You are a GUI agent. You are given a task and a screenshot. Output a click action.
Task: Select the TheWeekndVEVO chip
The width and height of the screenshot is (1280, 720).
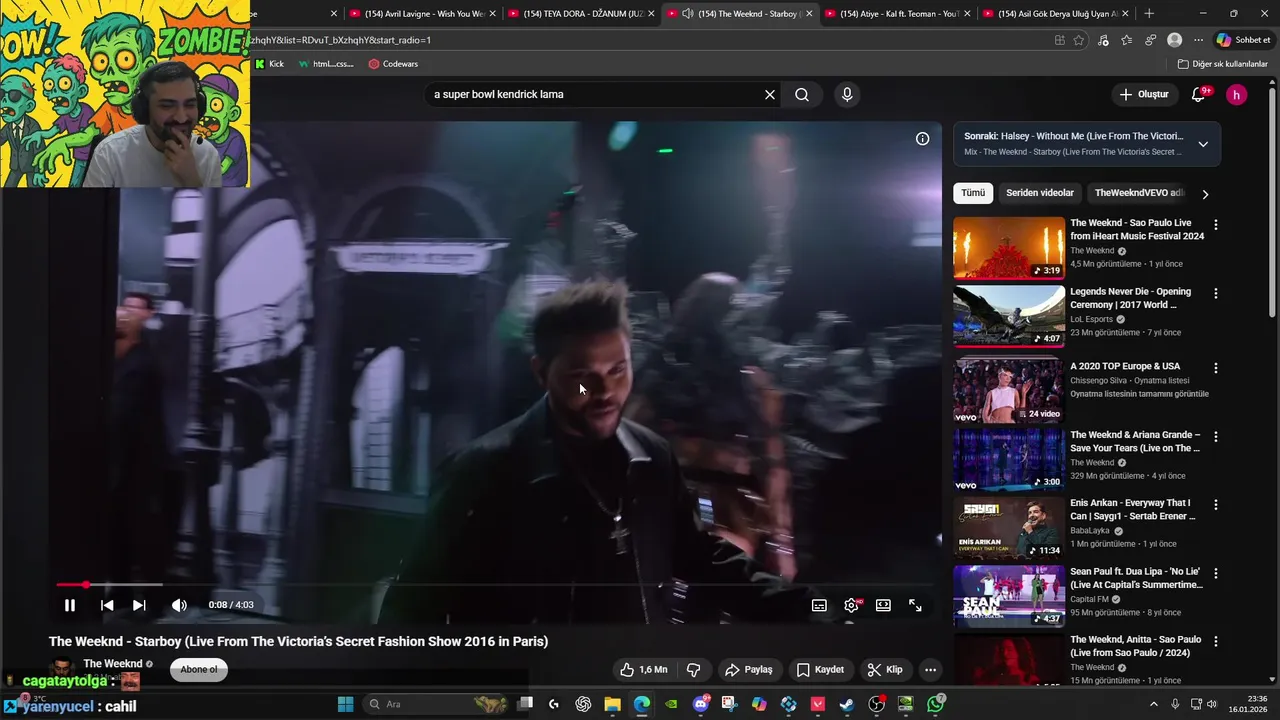tap(1137, 193)
